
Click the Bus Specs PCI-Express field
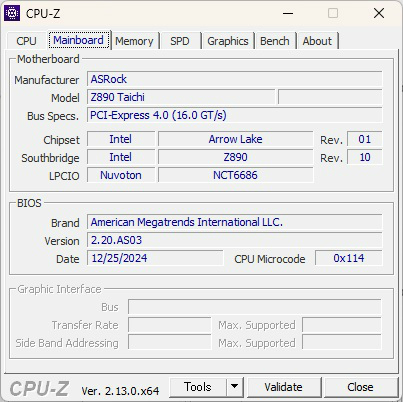point(235,115)
